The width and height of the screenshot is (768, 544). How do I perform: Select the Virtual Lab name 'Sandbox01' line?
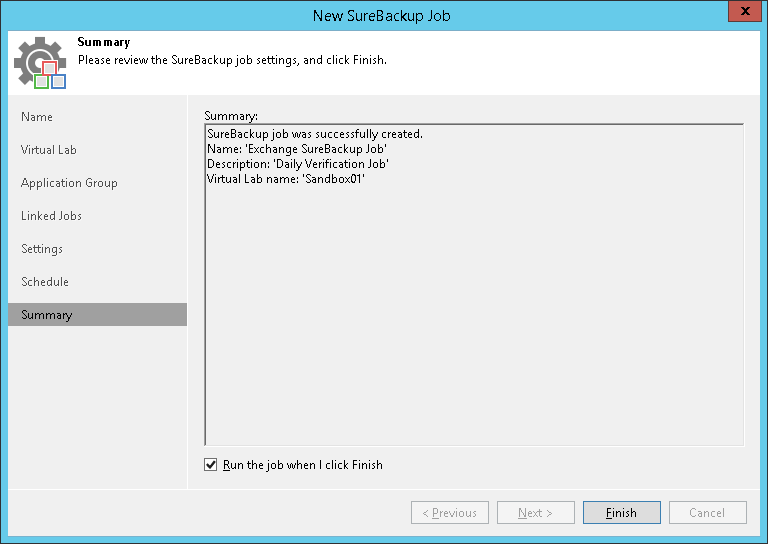[x=286, y=179]
